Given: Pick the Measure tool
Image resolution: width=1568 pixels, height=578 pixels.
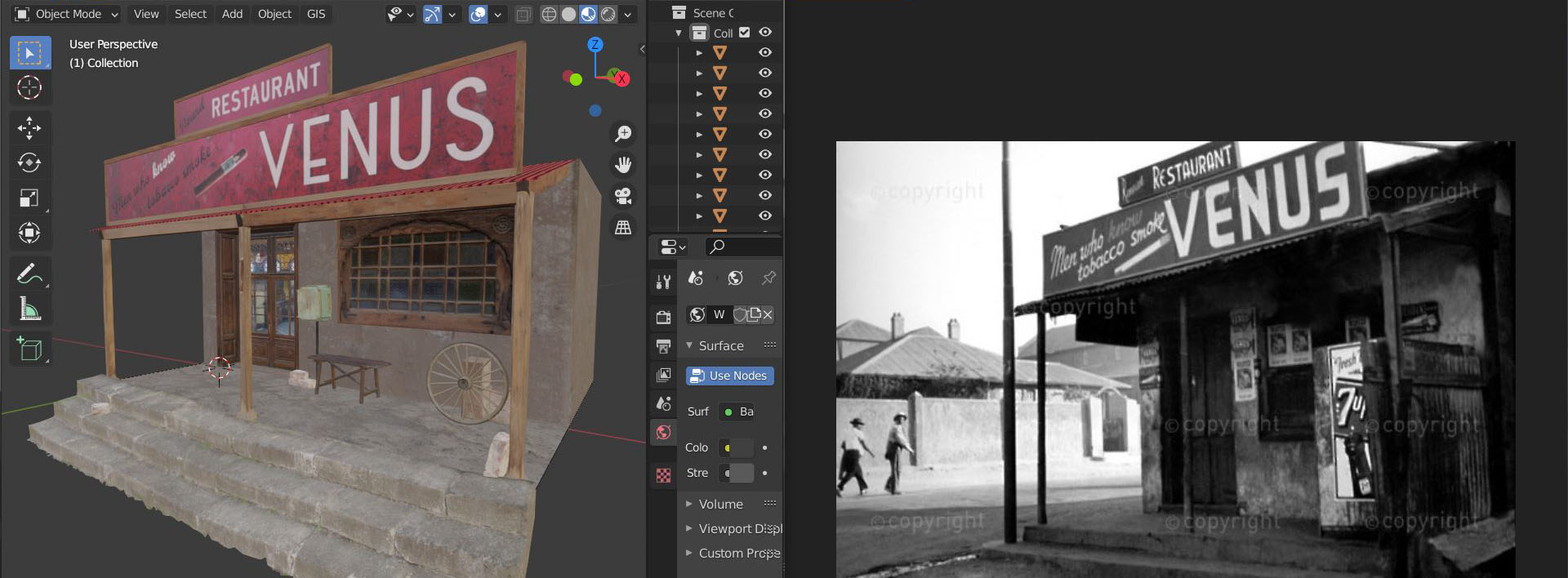Looking at the screenshot, I should pos(29,309).
